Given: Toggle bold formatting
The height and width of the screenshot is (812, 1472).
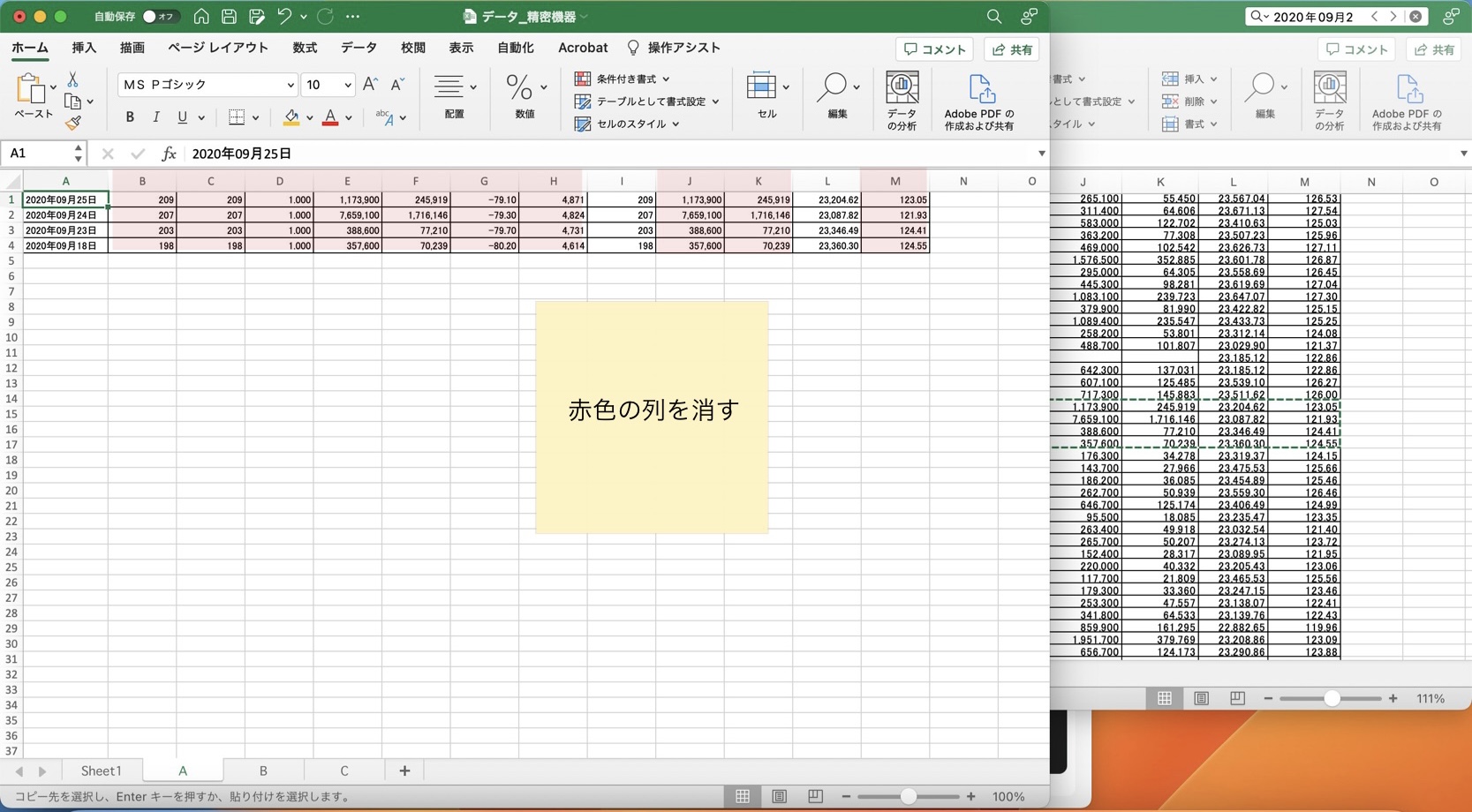Looking at the screenshot, I should (130, 117).
